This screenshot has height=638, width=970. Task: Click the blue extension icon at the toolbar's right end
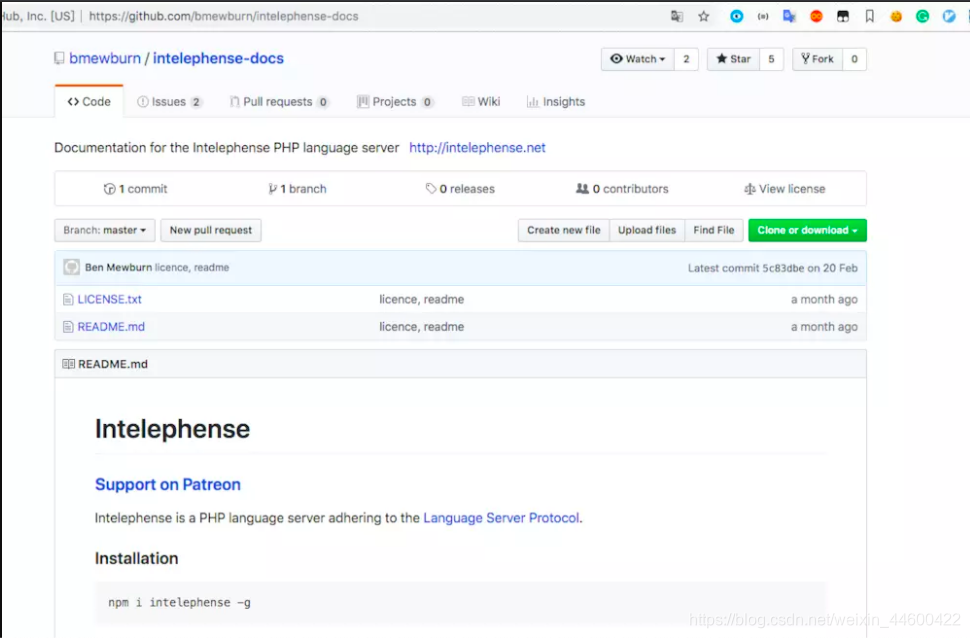pos(949,16)
